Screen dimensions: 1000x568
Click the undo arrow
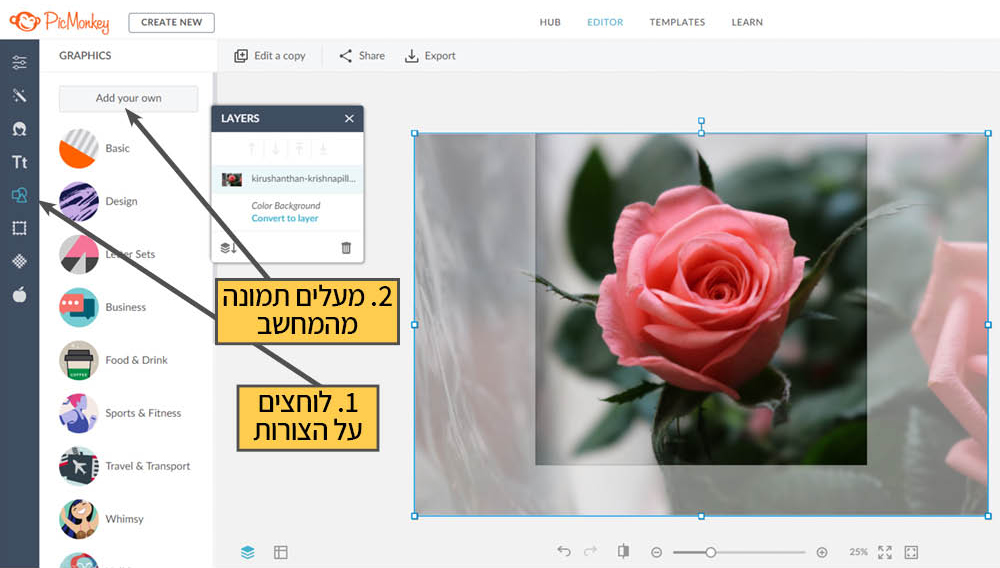tap(564, 552)
